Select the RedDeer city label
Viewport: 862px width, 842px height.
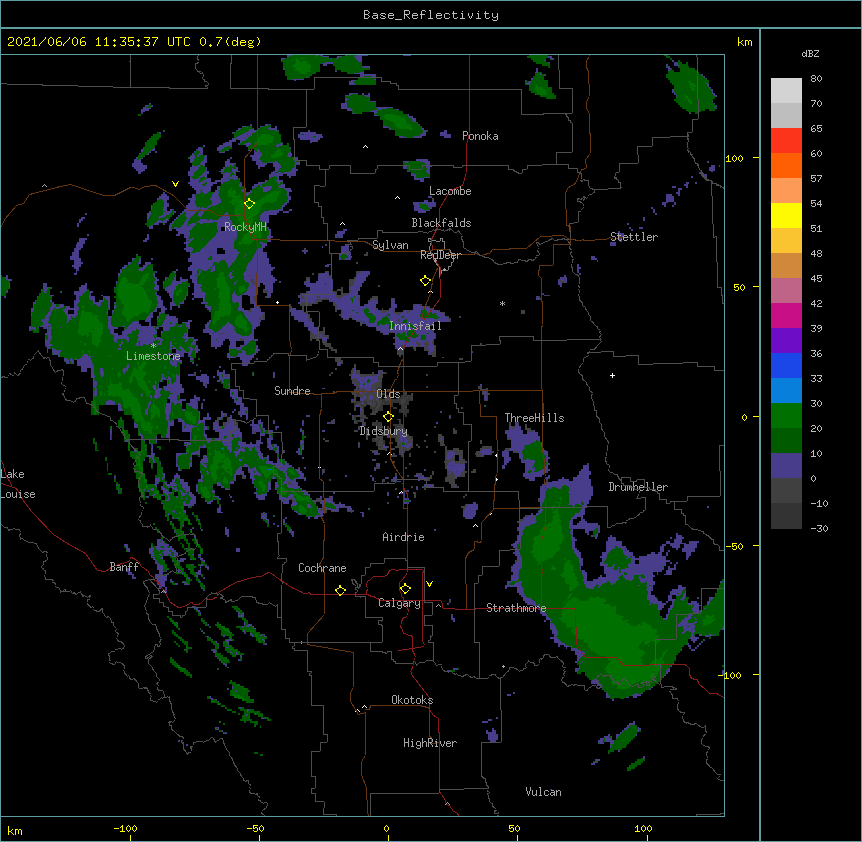pyautogui.click(x=440, y=255)
